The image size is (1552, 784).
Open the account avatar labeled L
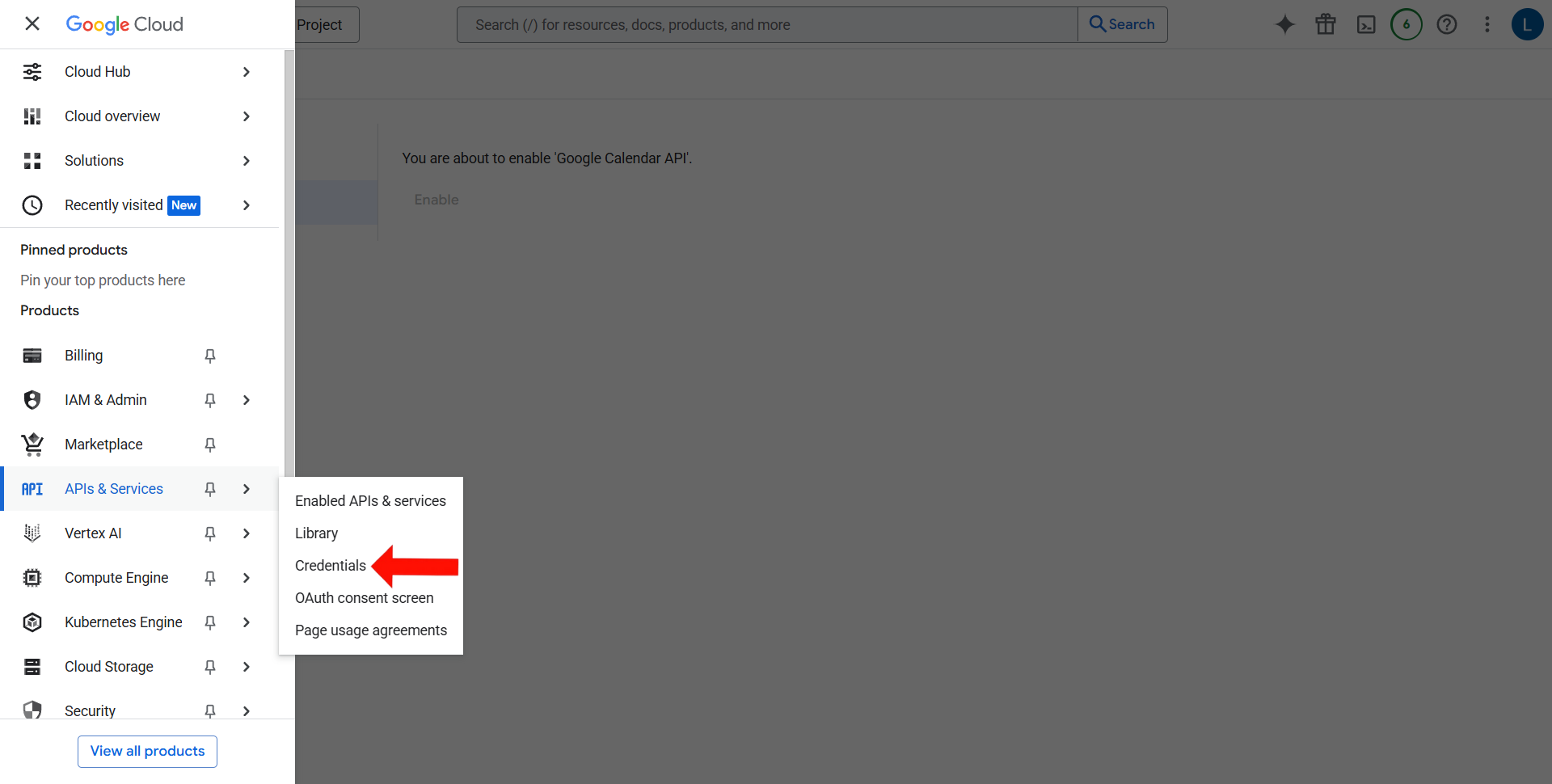click(1528, 24)
